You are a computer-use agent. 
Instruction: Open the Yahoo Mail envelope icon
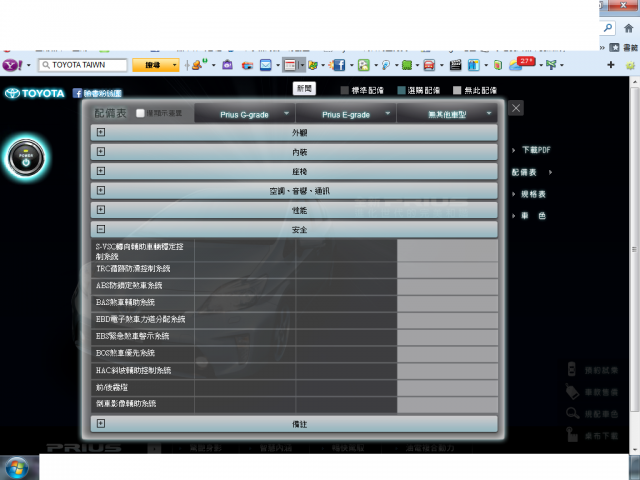(x=266, y=65)
